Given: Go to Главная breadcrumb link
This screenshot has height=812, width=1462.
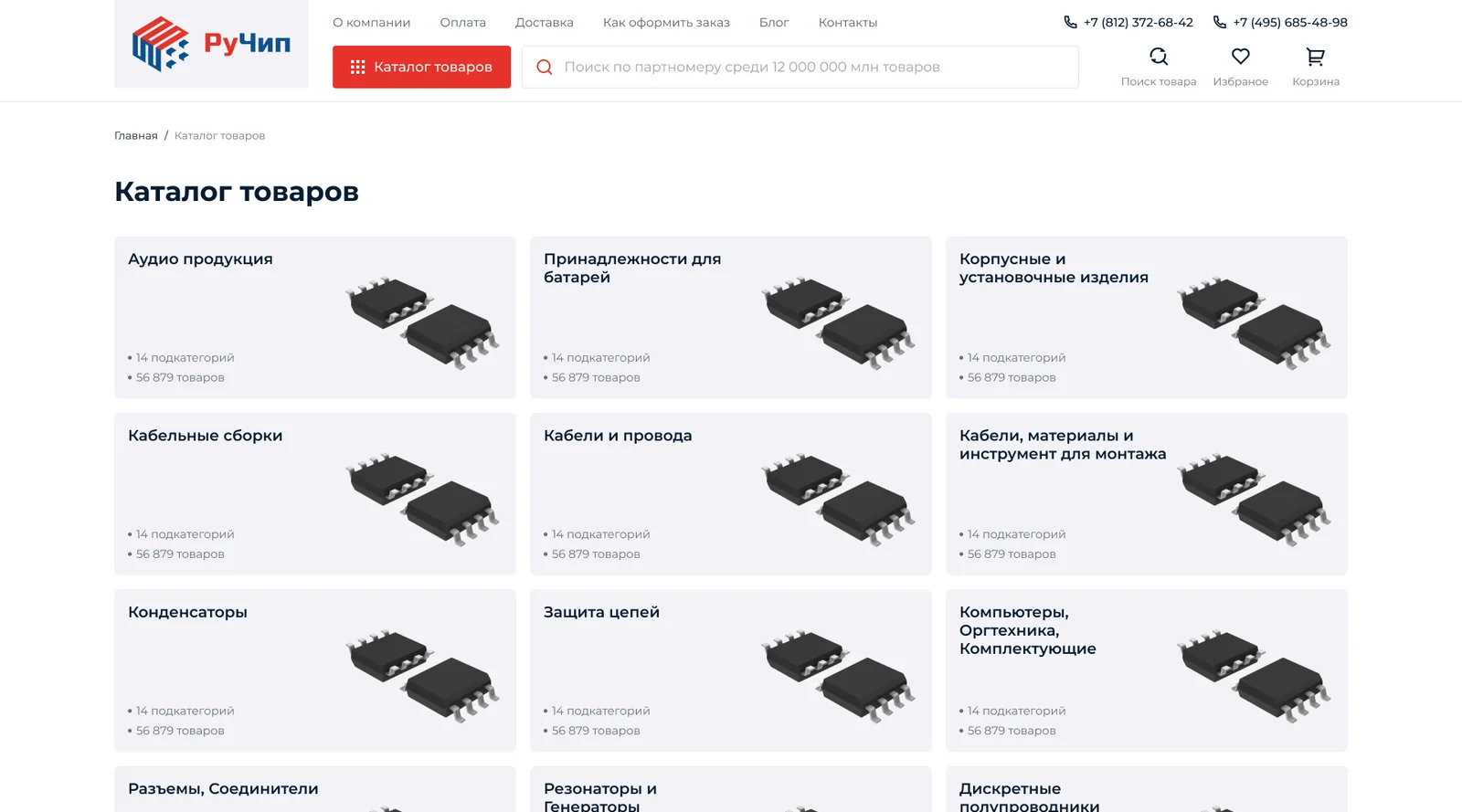Looking at the screenshot, I should pos(135,135).
